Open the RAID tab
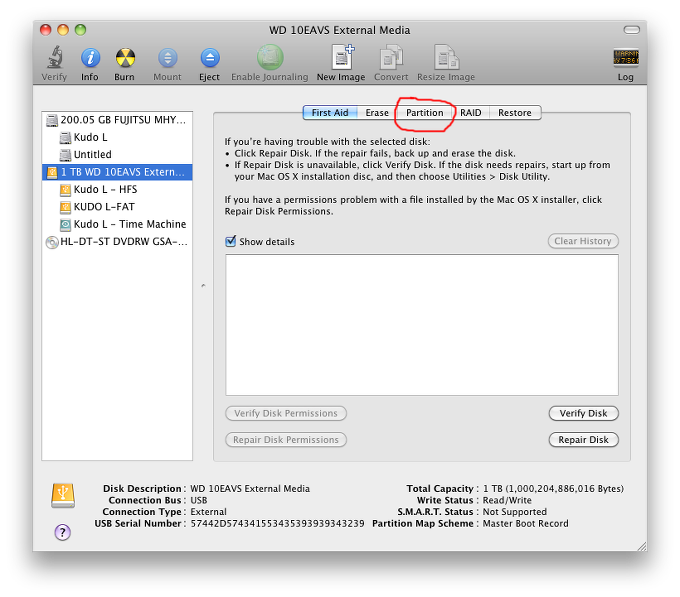The image size is (680, 597). tap(471, 113)
